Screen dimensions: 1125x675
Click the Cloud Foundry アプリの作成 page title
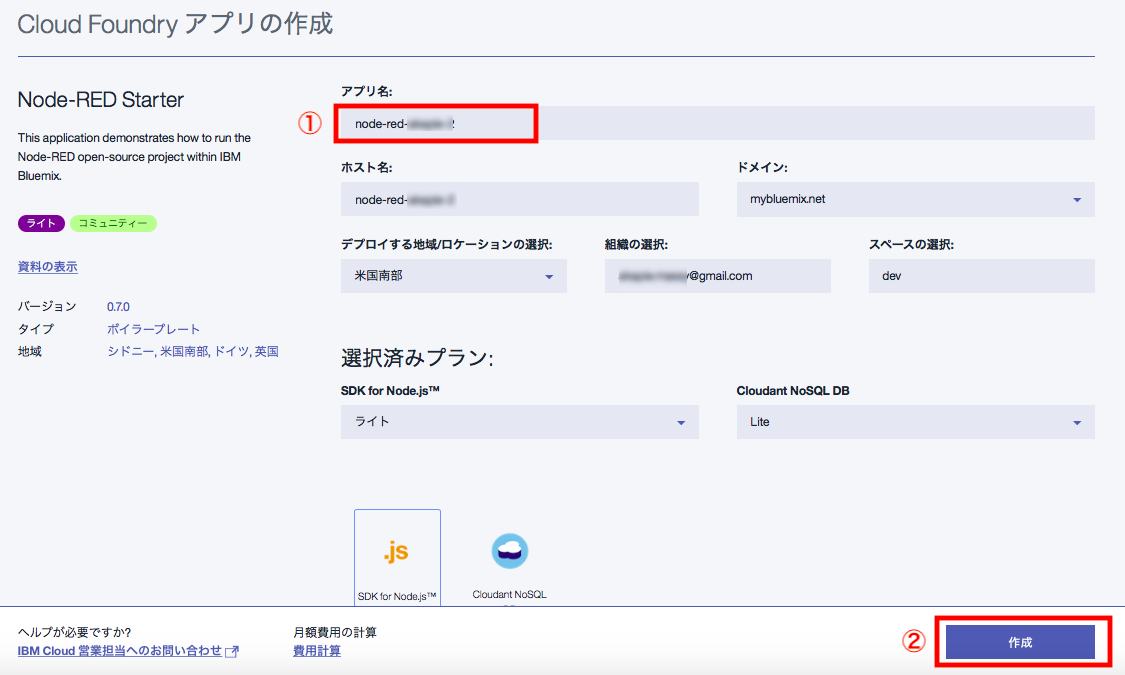175,24
